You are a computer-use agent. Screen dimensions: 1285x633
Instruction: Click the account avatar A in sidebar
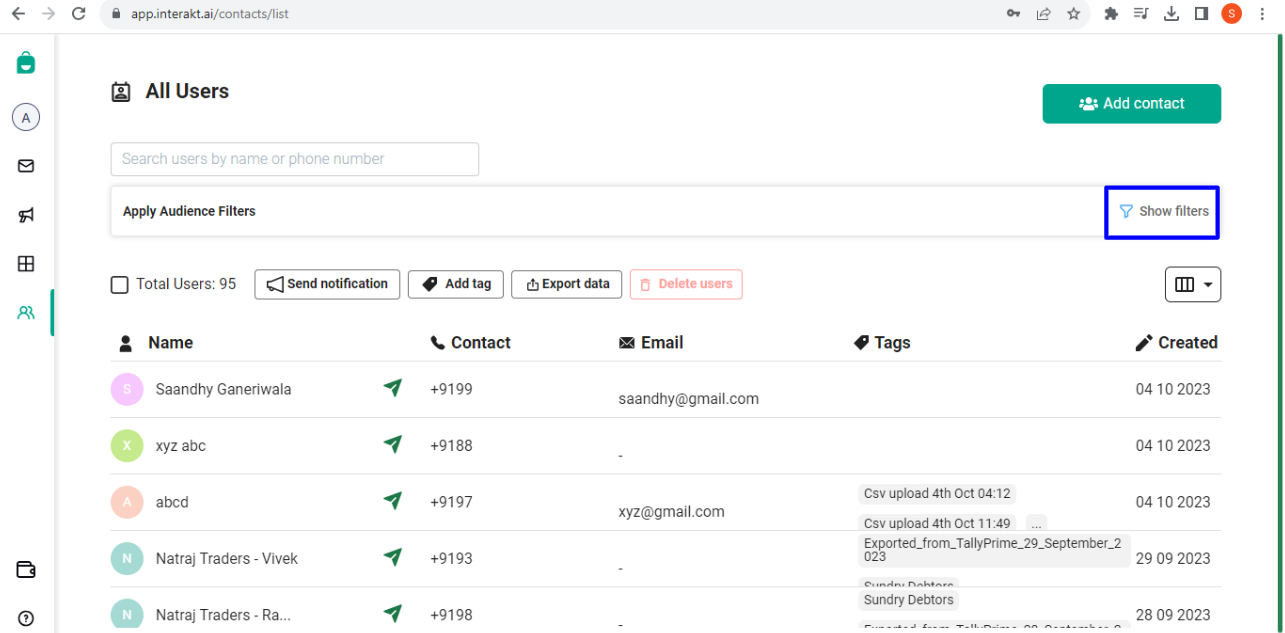click(x=26, y=118)
